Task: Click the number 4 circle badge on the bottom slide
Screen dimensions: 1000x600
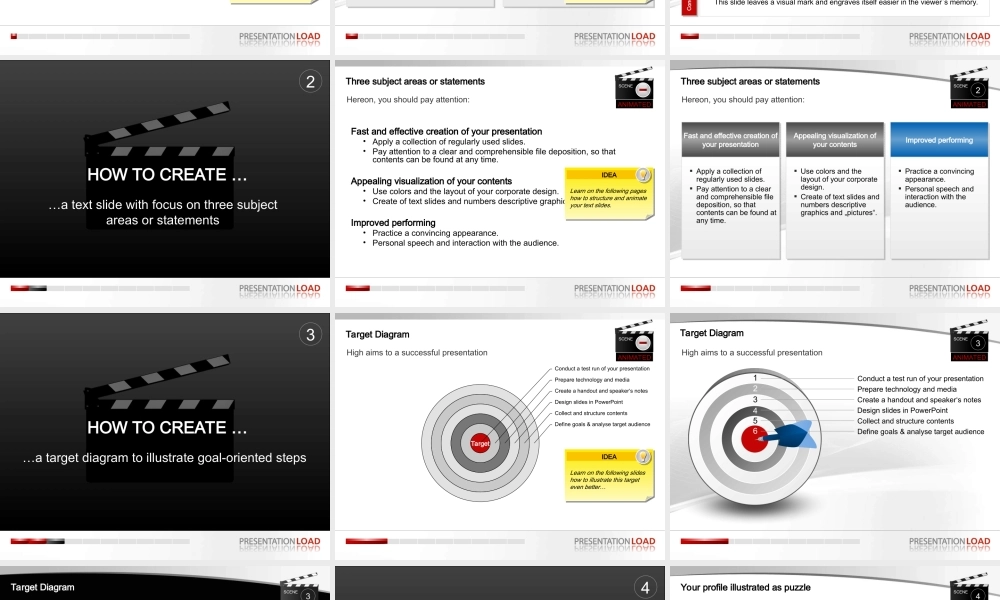Action: [x=646, y=587]
